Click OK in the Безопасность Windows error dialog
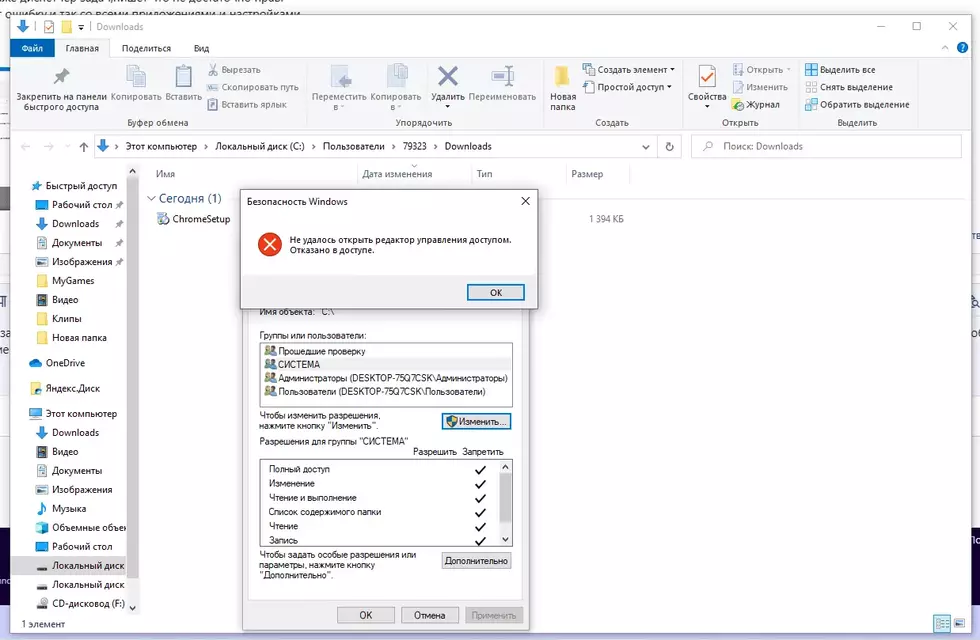Image resolution: width=980 pixels, height=640 pixels. (495, 292)
